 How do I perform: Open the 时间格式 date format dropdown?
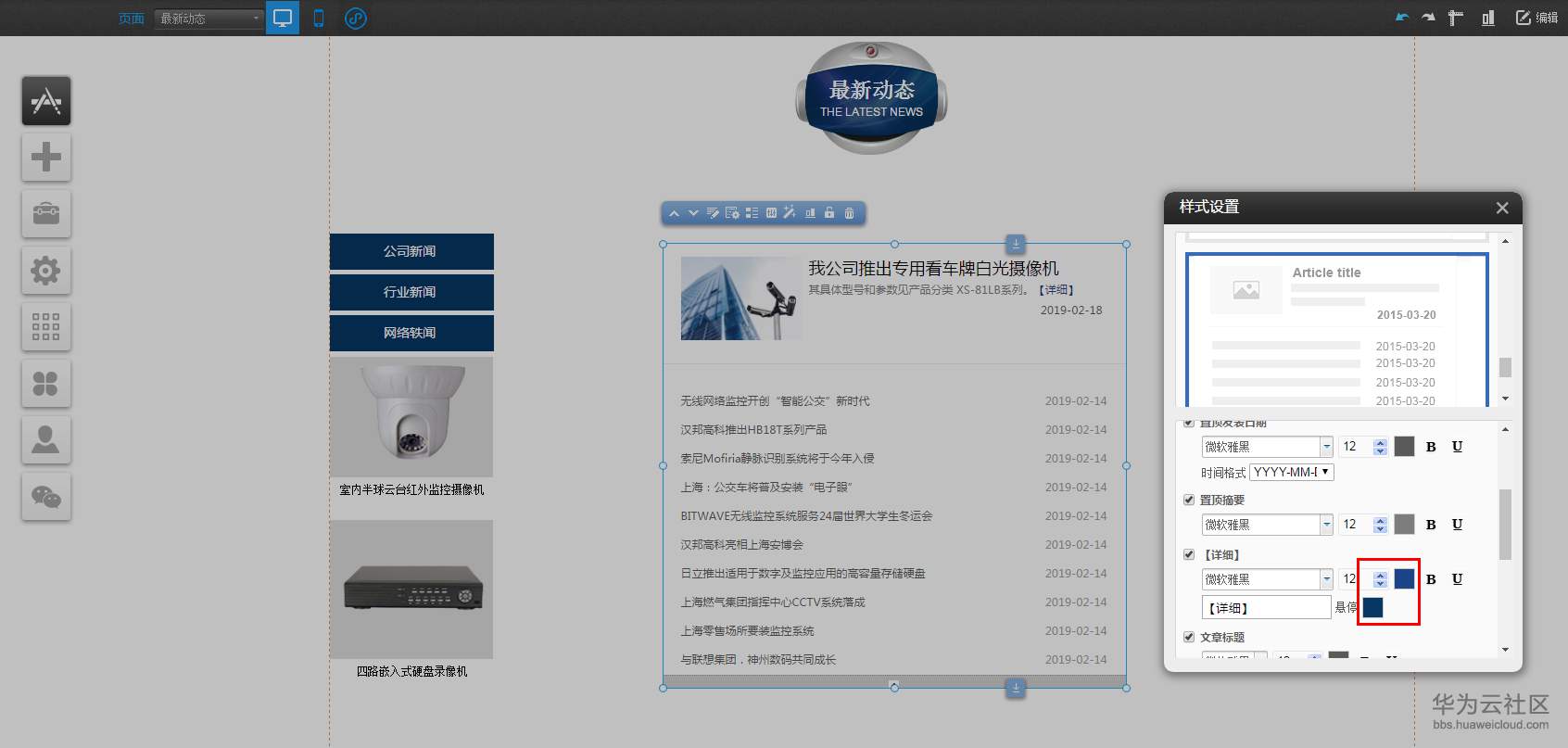[1292, 472]
